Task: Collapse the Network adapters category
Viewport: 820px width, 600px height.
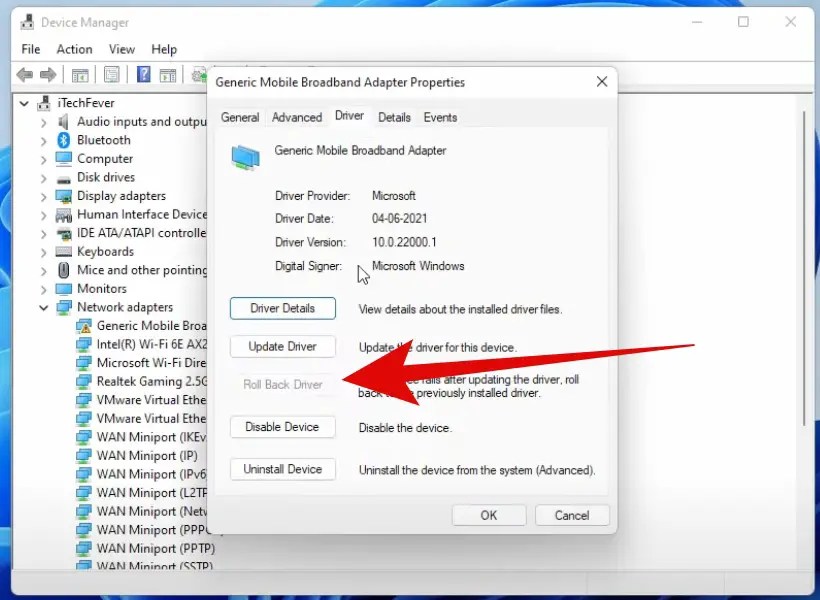Action: pos(42,307)
